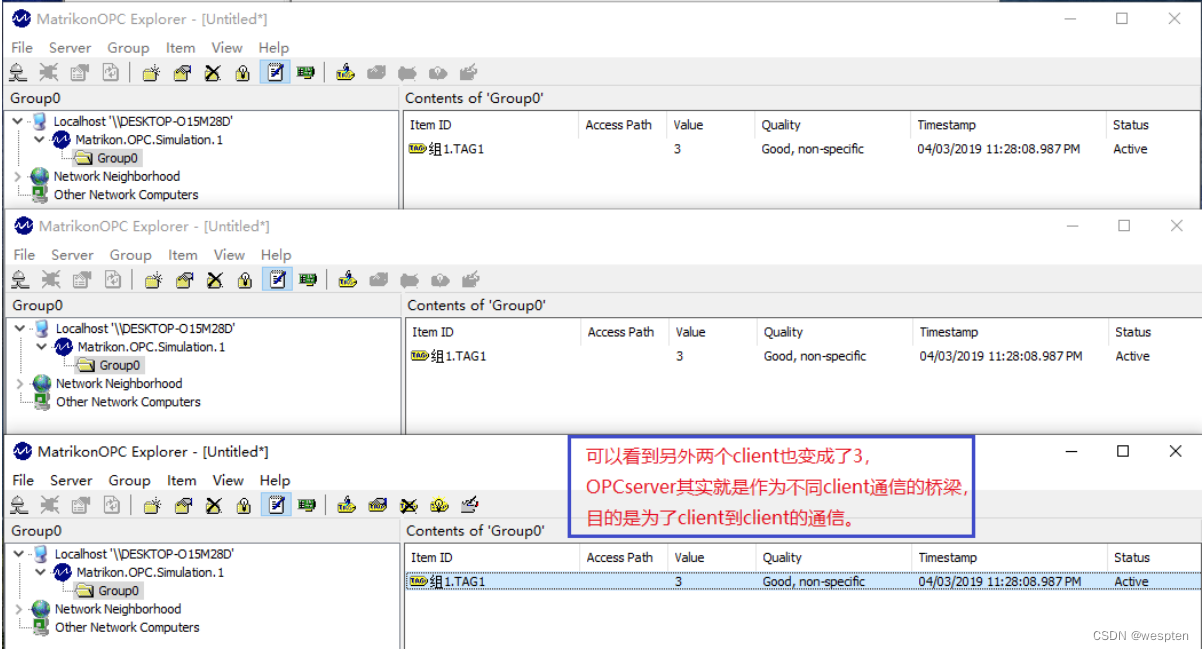This screenshot has height=652, width=1204.
Task: Click the delete item crossed-tag icon, bottom window
Action: pos(408,505)
